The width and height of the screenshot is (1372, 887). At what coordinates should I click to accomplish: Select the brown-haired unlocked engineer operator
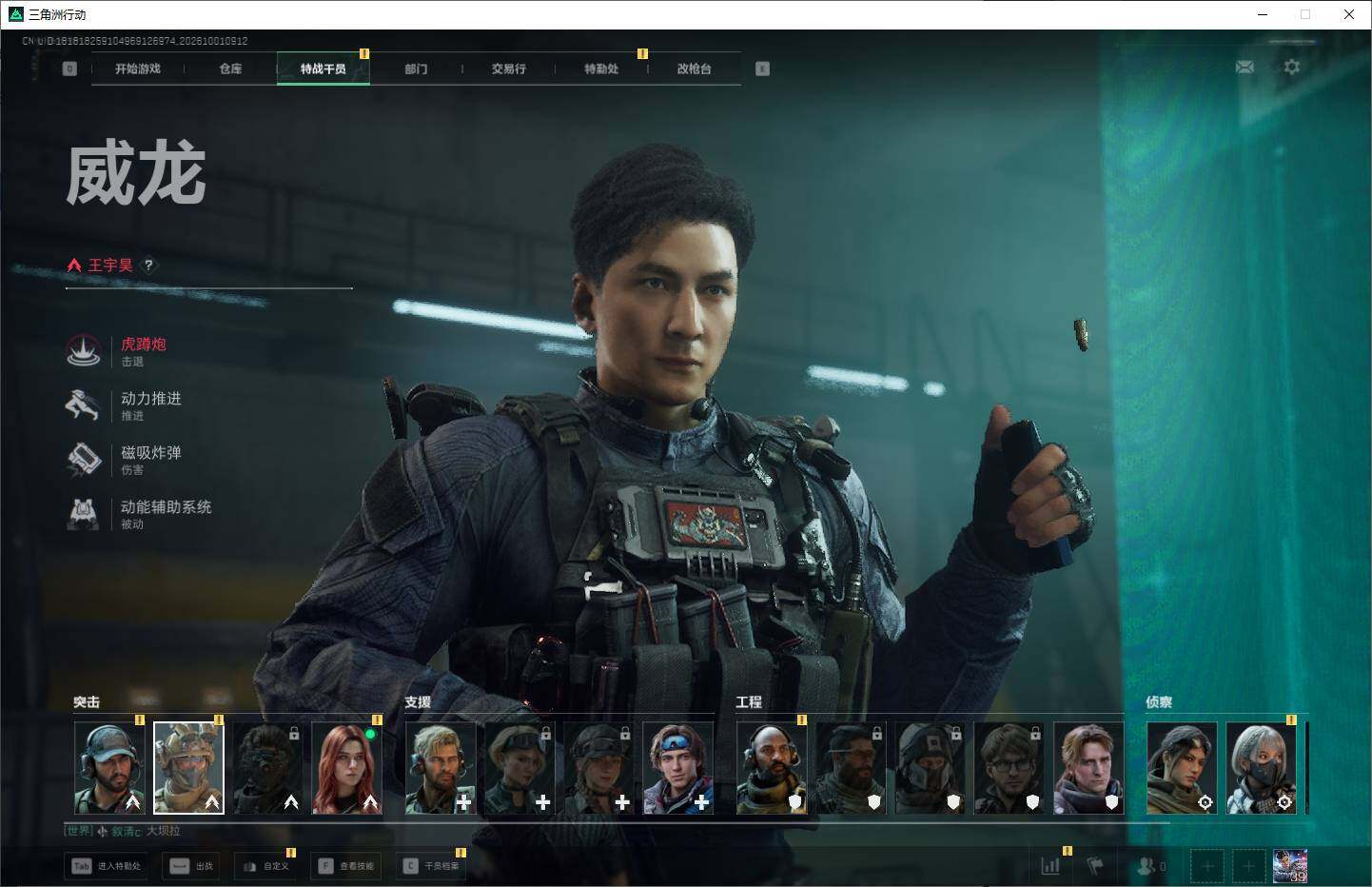[x=1088, y=768]
